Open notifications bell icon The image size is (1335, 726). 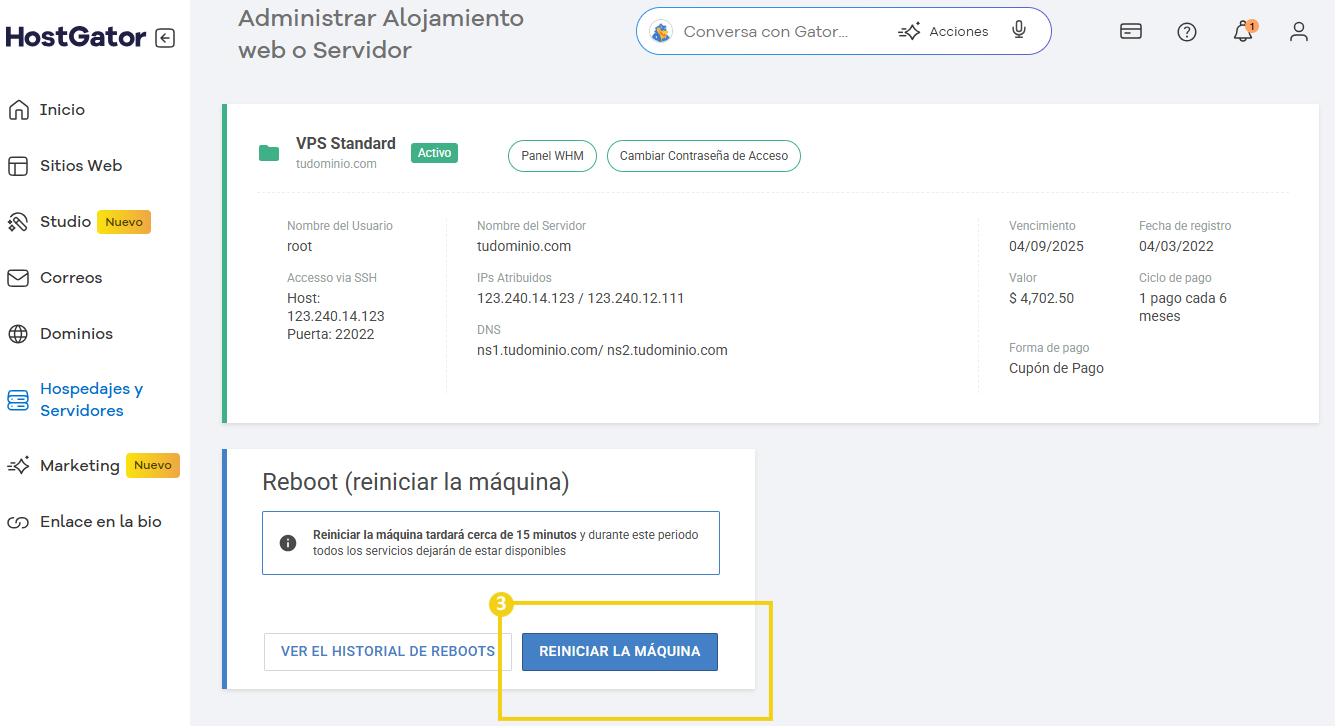point(1243,32)
